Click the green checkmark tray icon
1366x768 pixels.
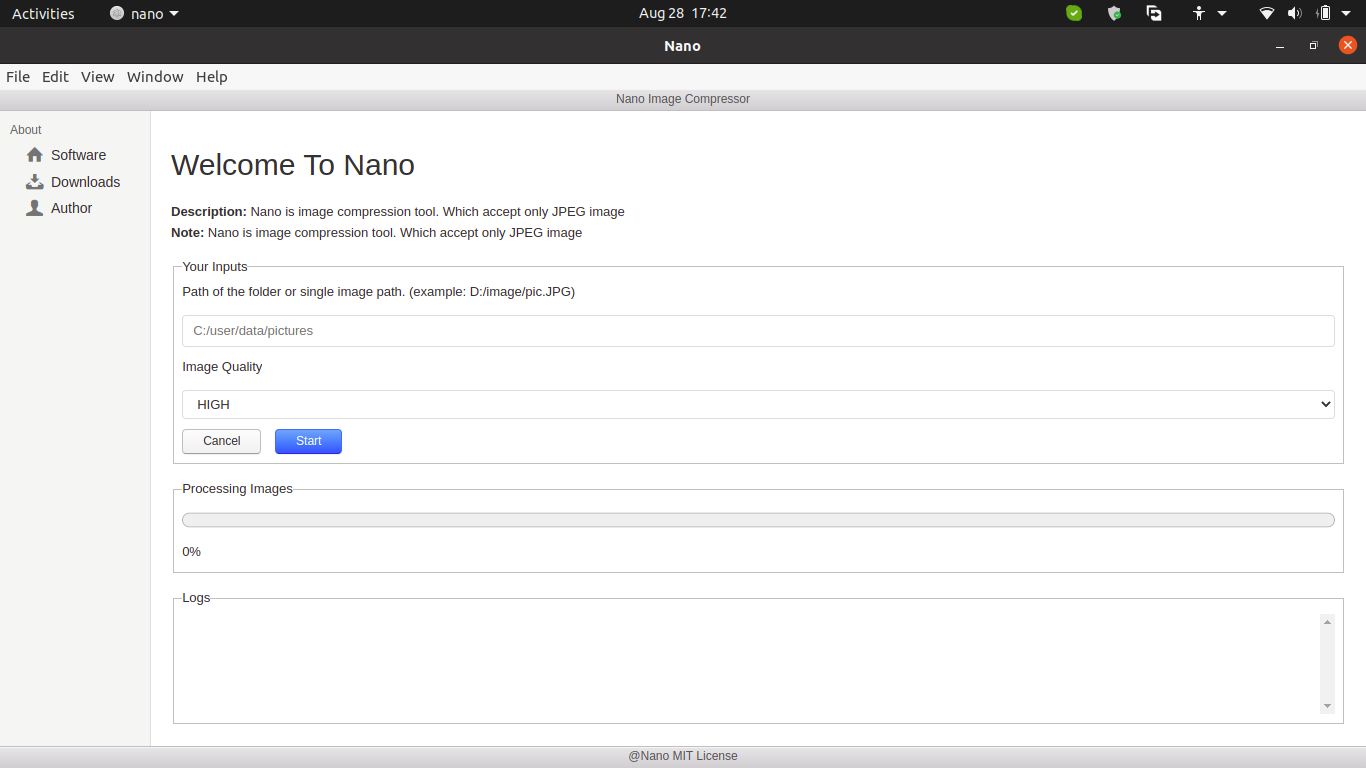pos(1074,13)
